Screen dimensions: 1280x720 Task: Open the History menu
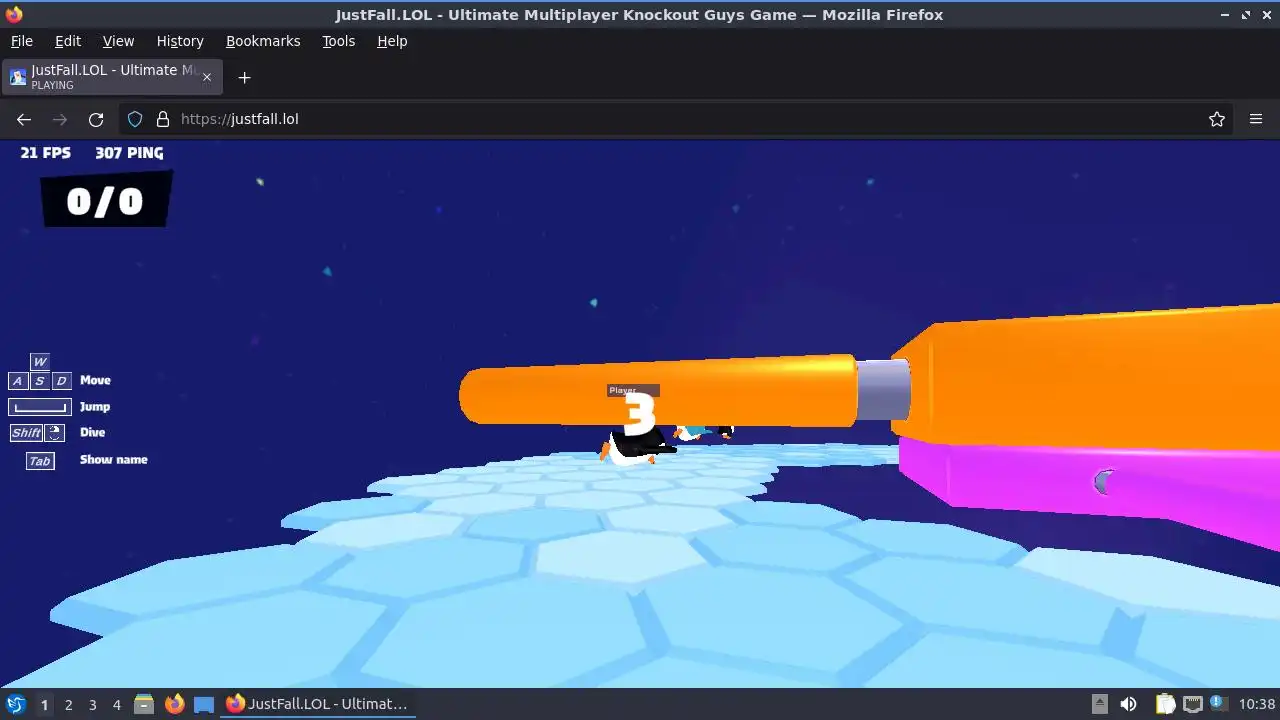pos(180,41)
